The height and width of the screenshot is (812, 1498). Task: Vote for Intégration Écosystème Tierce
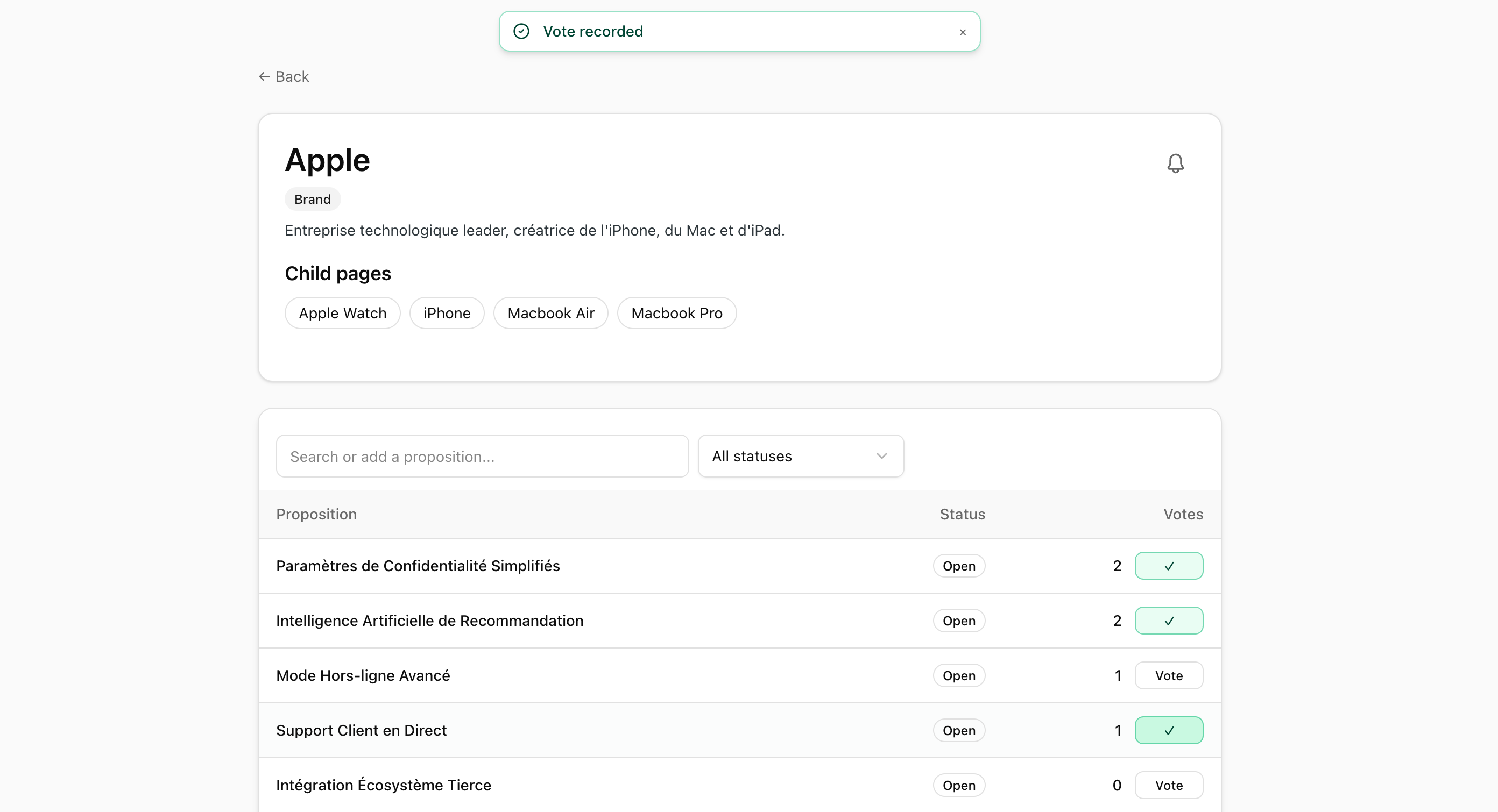[1169, 785]
